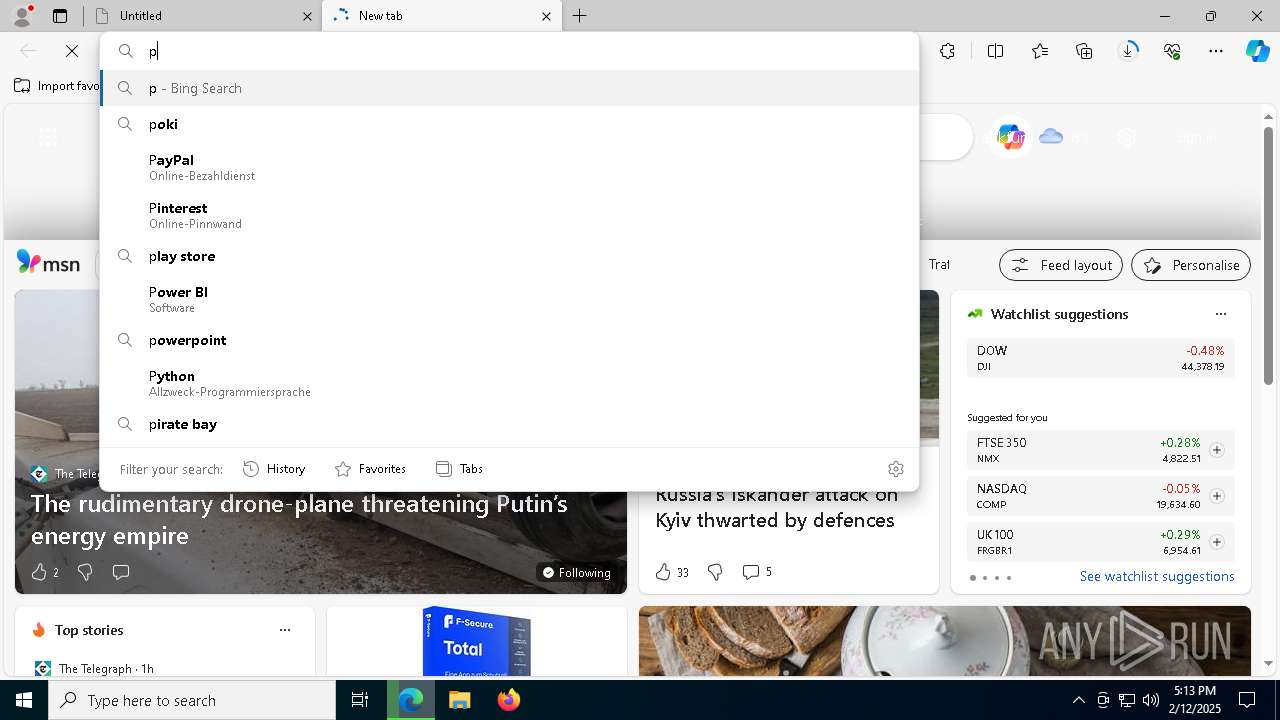
Task: Open Task View on the taskbar
Action: (x=360, y=700)
